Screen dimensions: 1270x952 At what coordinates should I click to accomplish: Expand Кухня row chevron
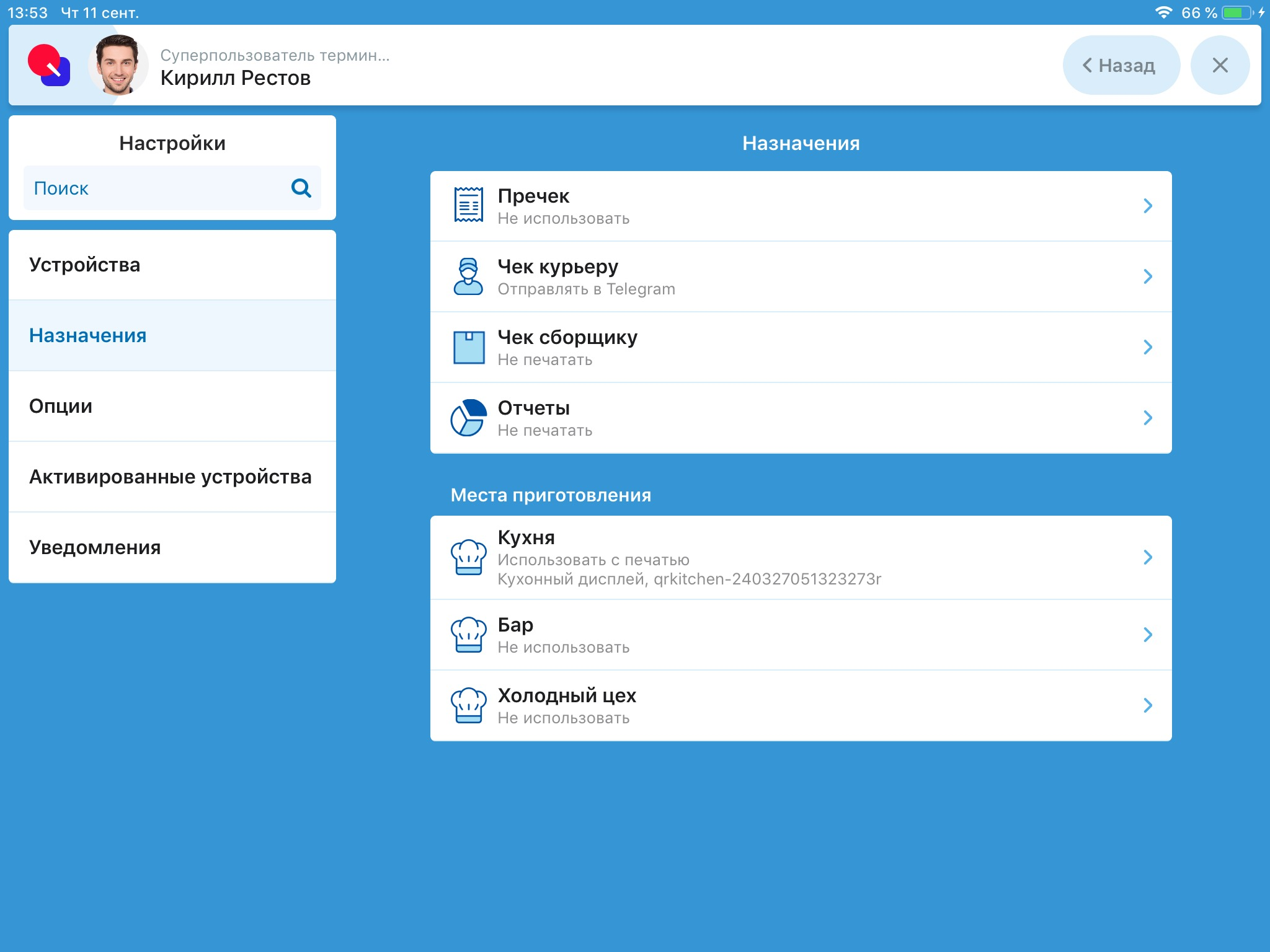[1147, 557]
